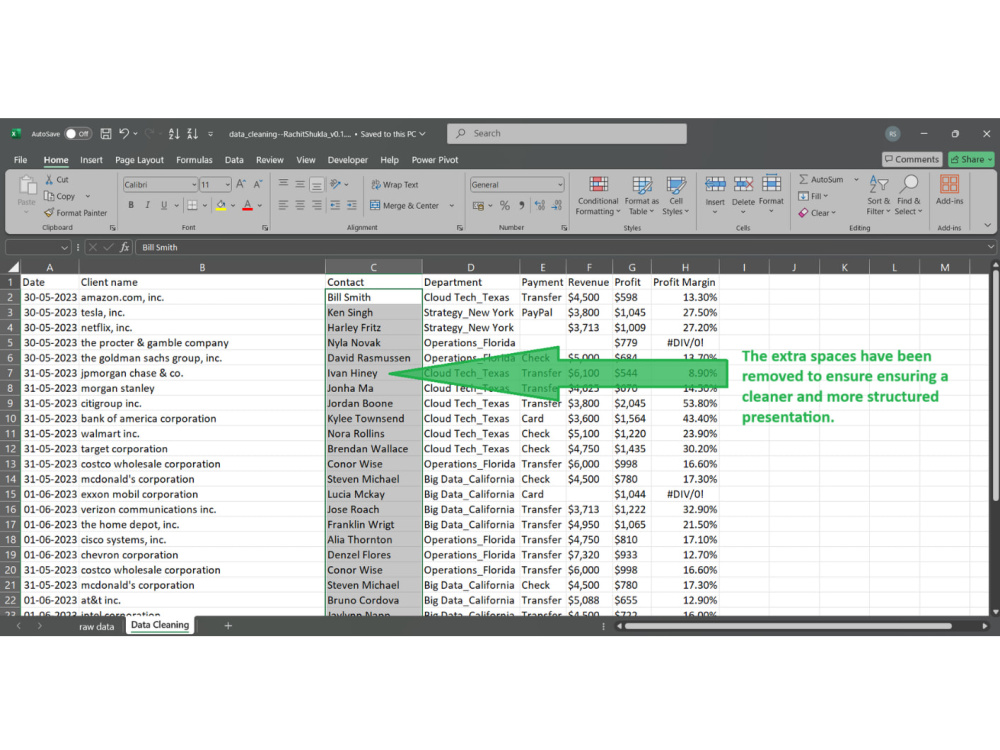
Task: Toggle align right
Action: point(316,205)
